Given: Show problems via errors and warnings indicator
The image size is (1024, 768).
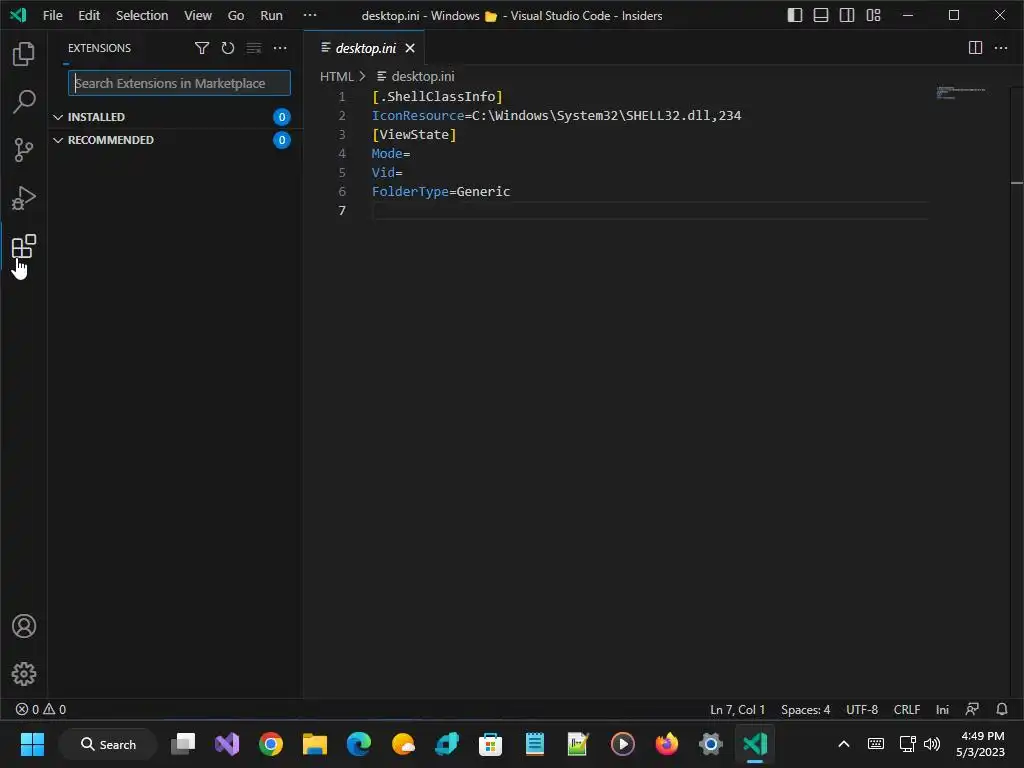Looking at the screenshot, I should [40, 709].
